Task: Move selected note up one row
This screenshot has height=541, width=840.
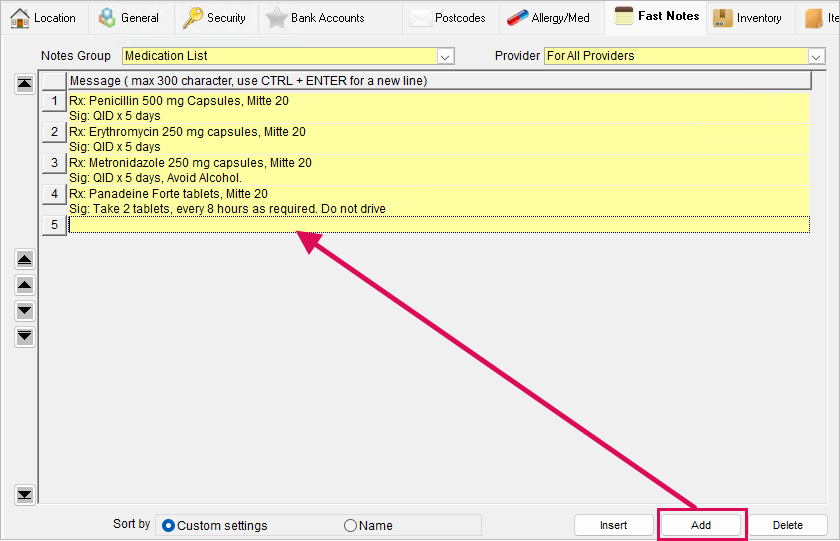Action: (25, 285)
